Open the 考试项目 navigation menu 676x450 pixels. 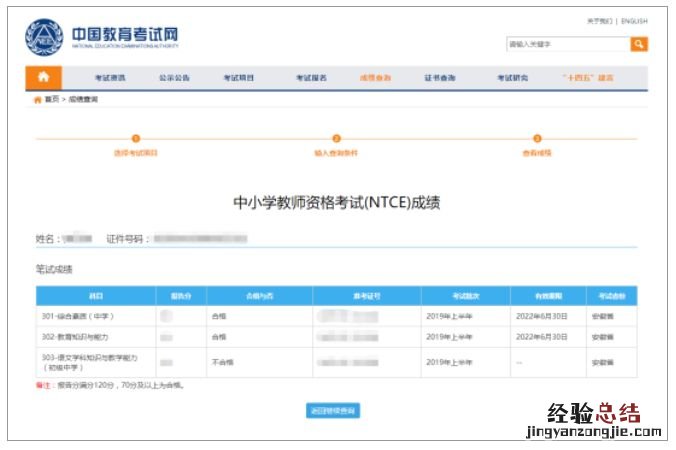point(239,78)
